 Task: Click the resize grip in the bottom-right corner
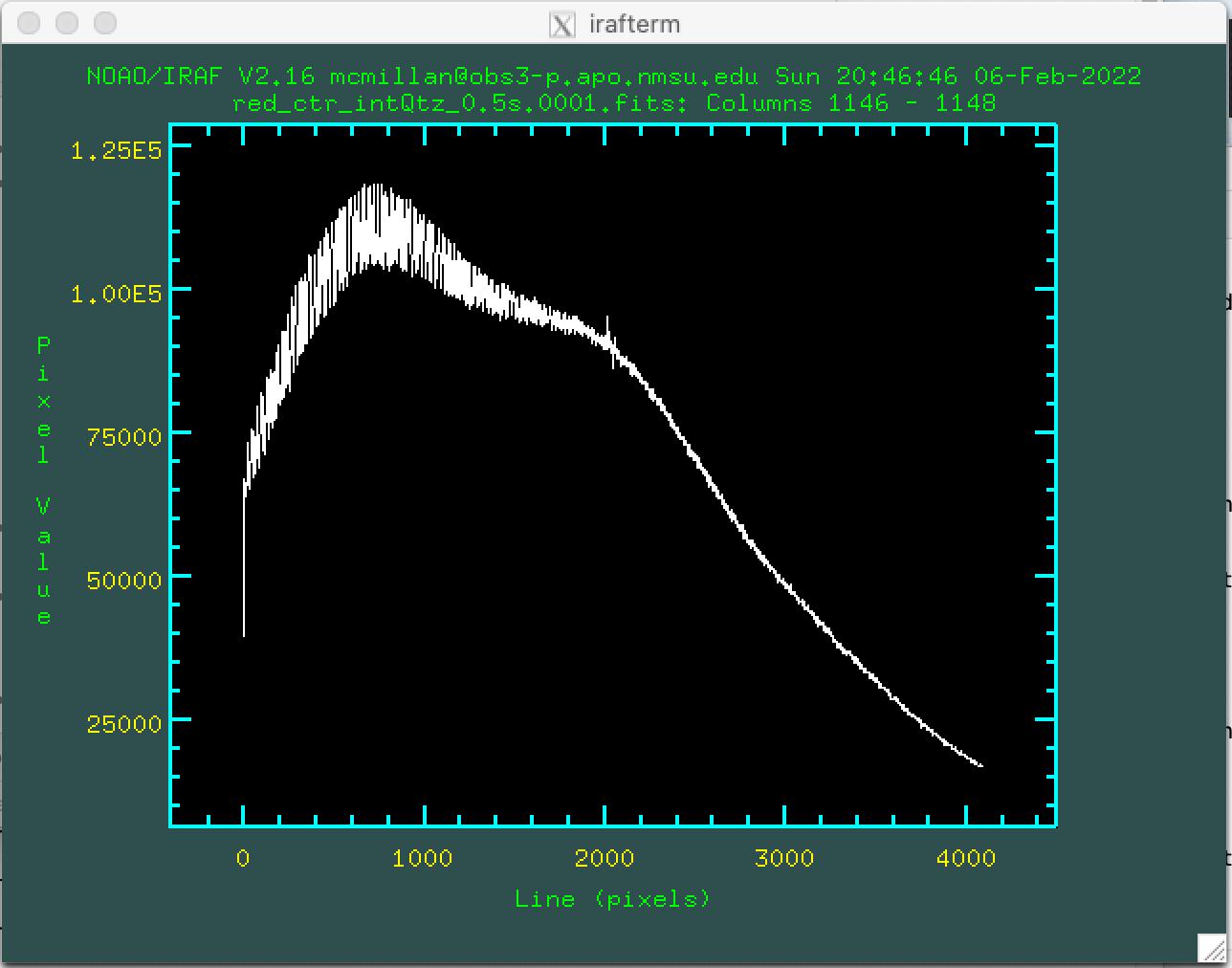click(x=1211, y=947)
